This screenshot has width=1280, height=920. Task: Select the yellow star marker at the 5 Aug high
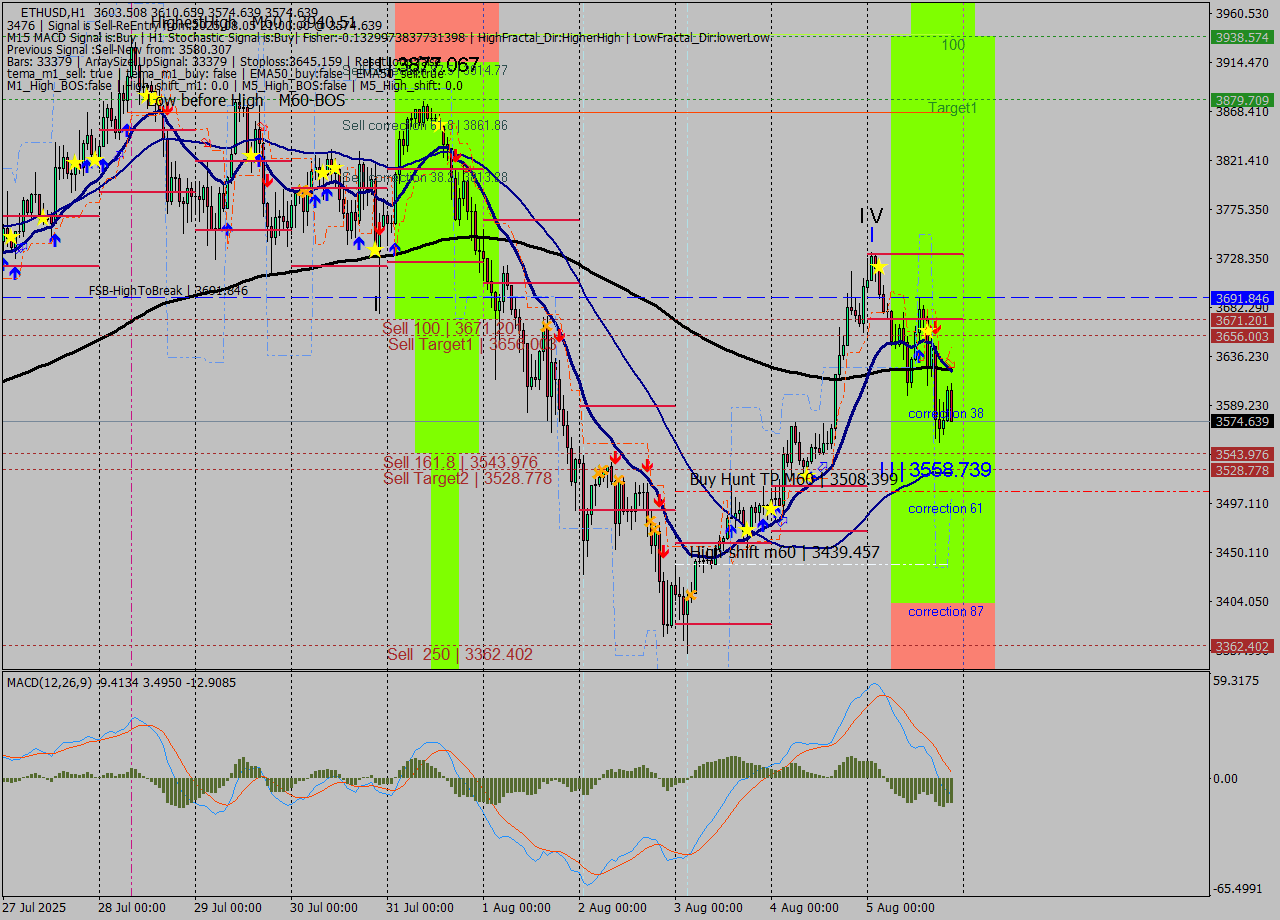click(880, 267)
